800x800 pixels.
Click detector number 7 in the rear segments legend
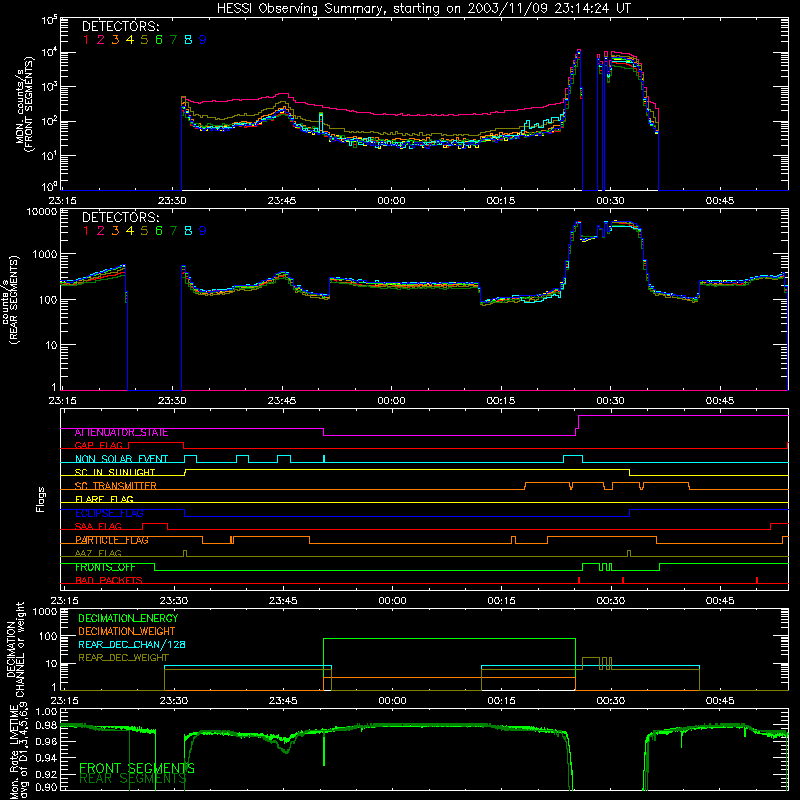pos(173,231)
